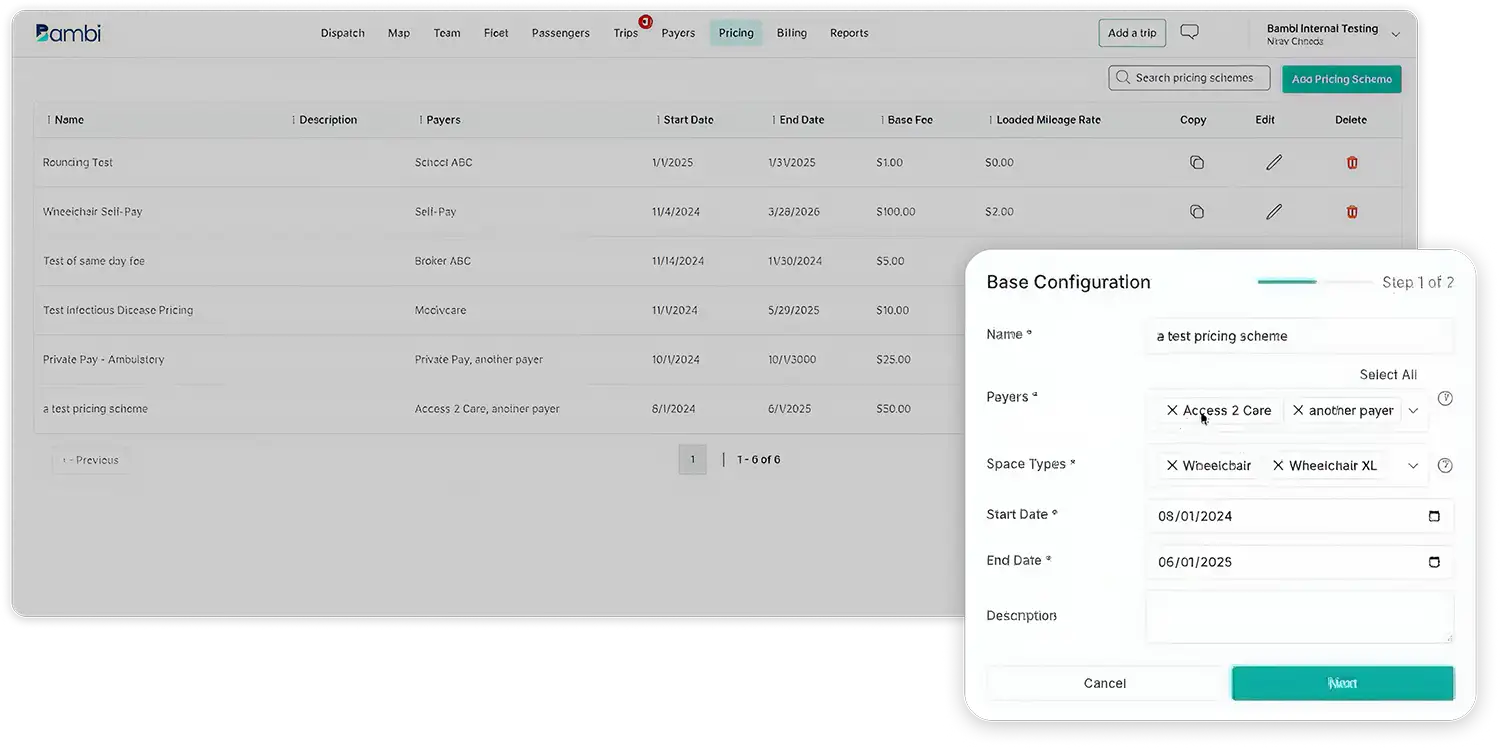Click the 'Private Pay - Ambulatory' name cell
The width and height of the screenshot is (1500, 748).
click(103, 359)
